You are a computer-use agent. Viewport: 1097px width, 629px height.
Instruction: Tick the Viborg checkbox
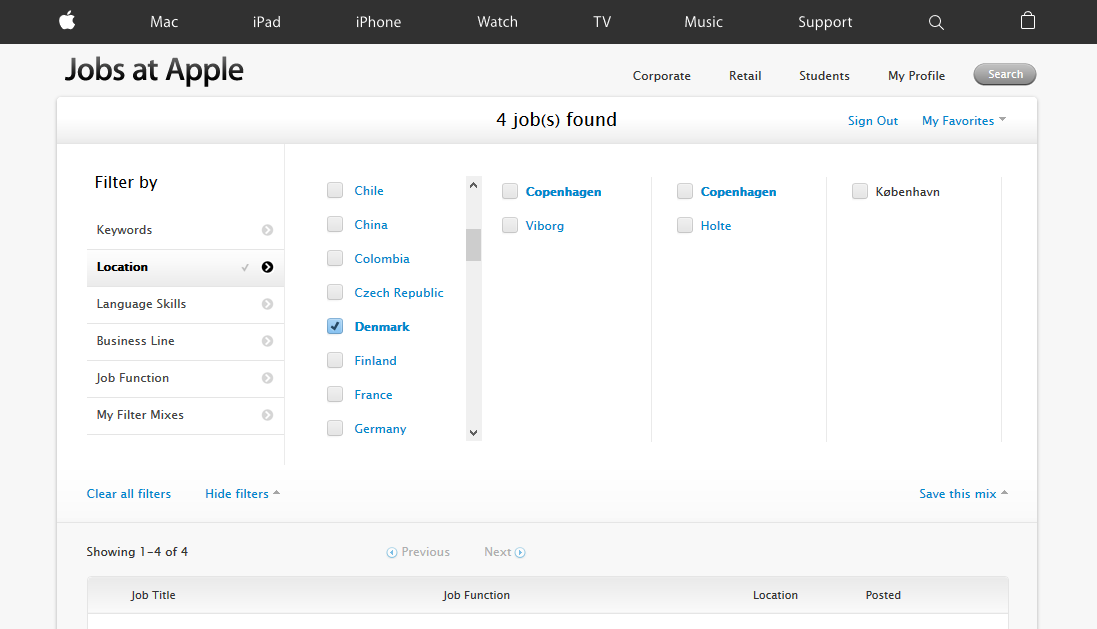pyautogui.click(x=510, y=225)
